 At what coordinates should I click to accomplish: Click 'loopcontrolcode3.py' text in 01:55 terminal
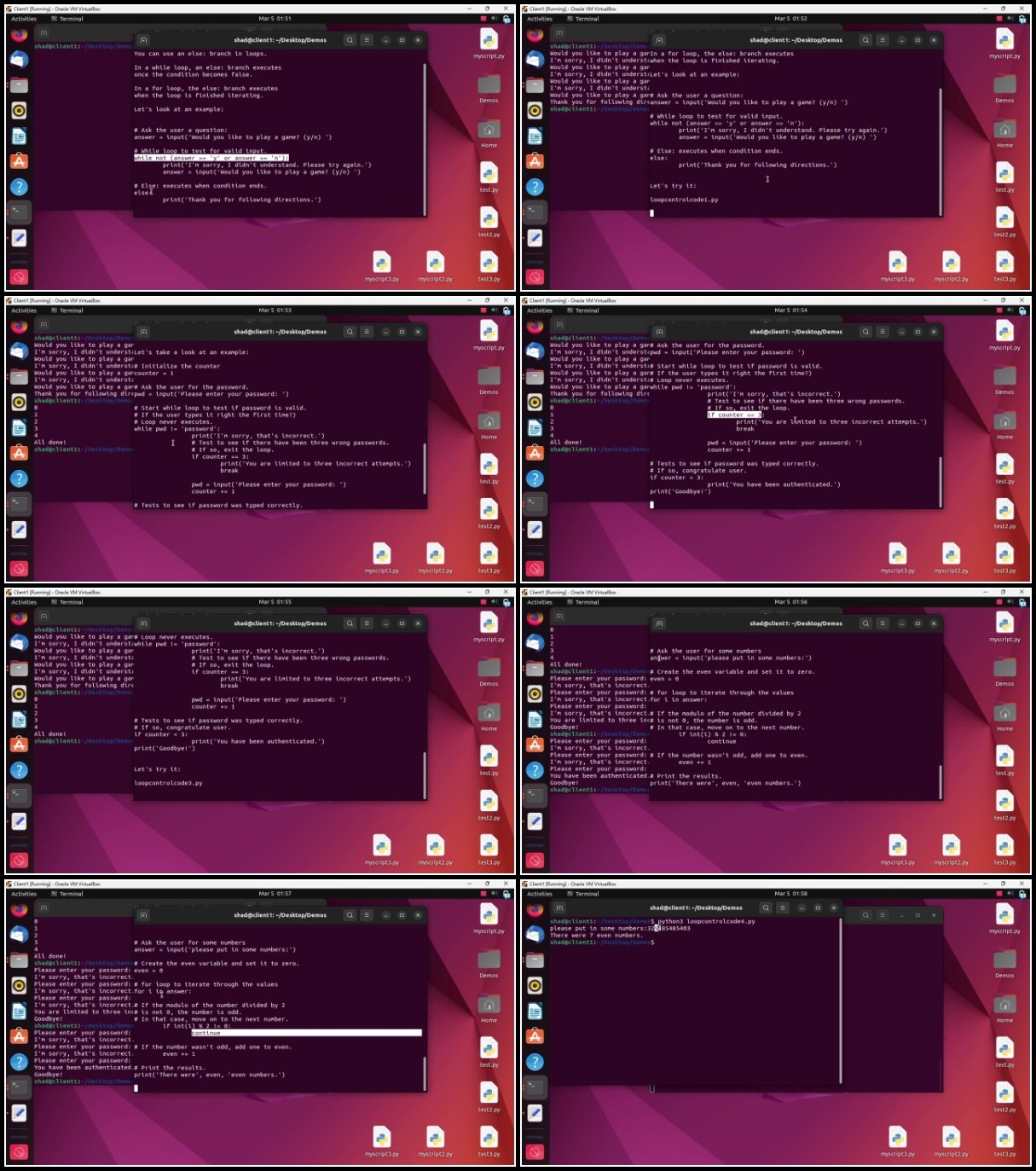click(168, 783)
